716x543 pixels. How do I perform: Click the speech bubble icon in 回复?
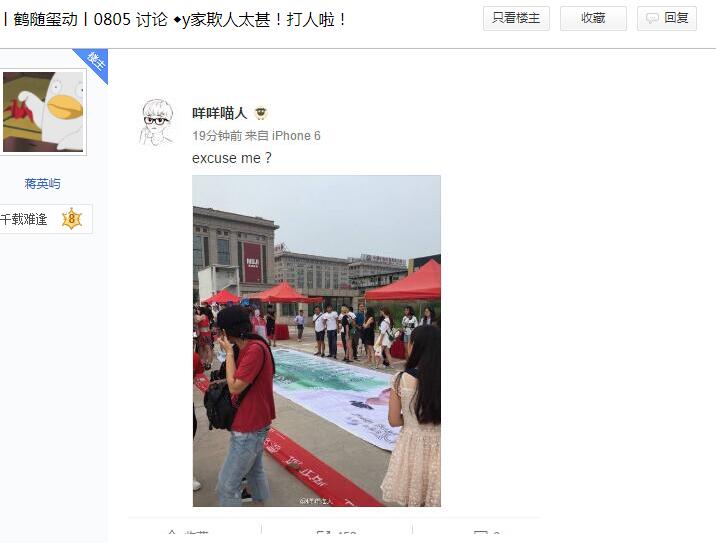(x=652, y=18)
